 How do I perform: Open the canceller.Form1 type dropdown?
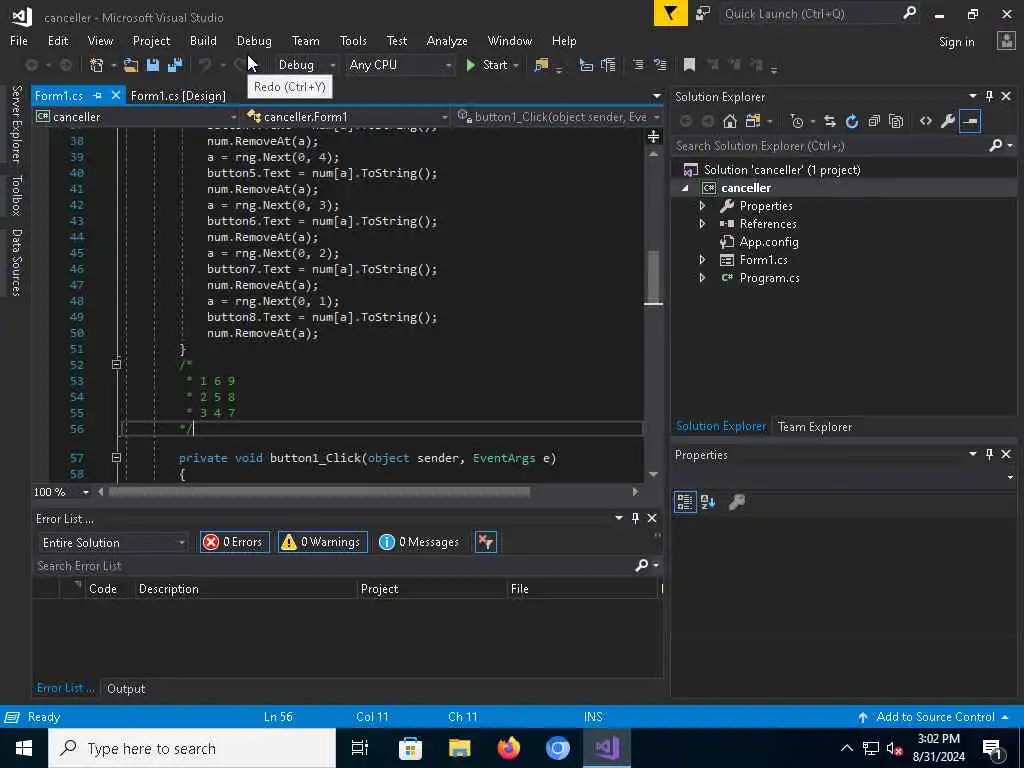point(347,117)
